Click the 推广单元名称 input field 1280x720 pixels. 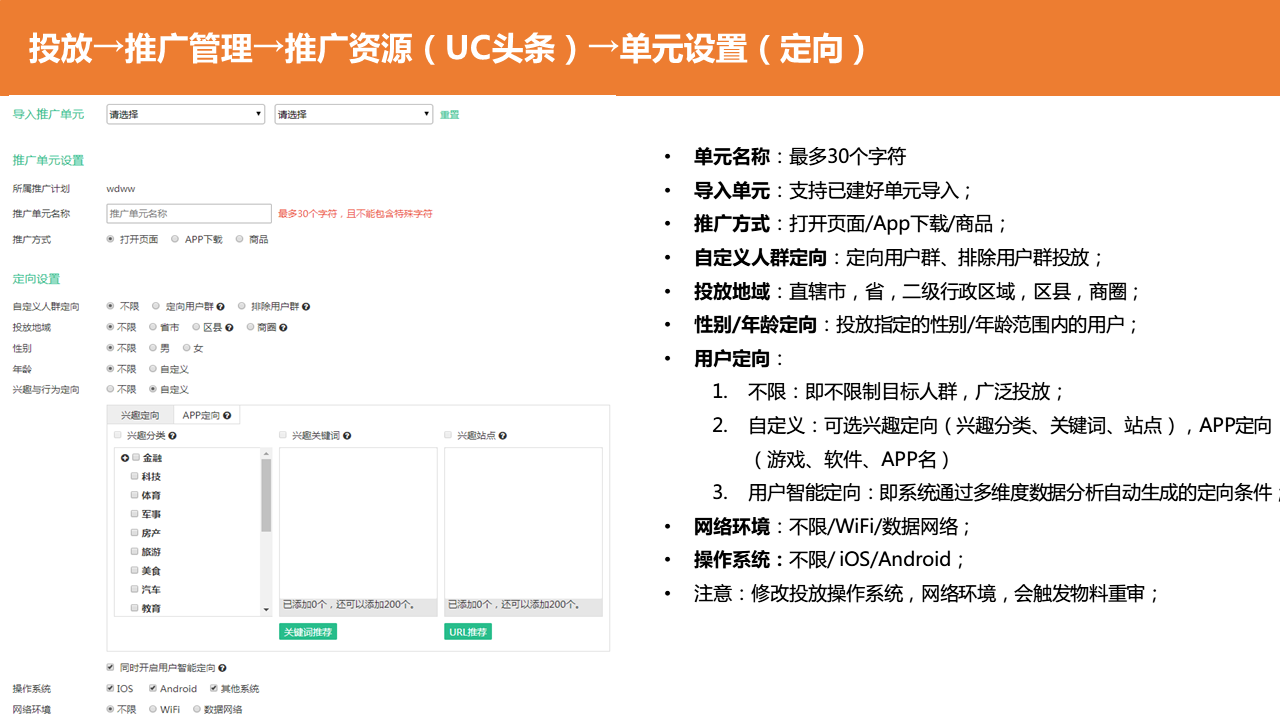(x=189, y=213)
